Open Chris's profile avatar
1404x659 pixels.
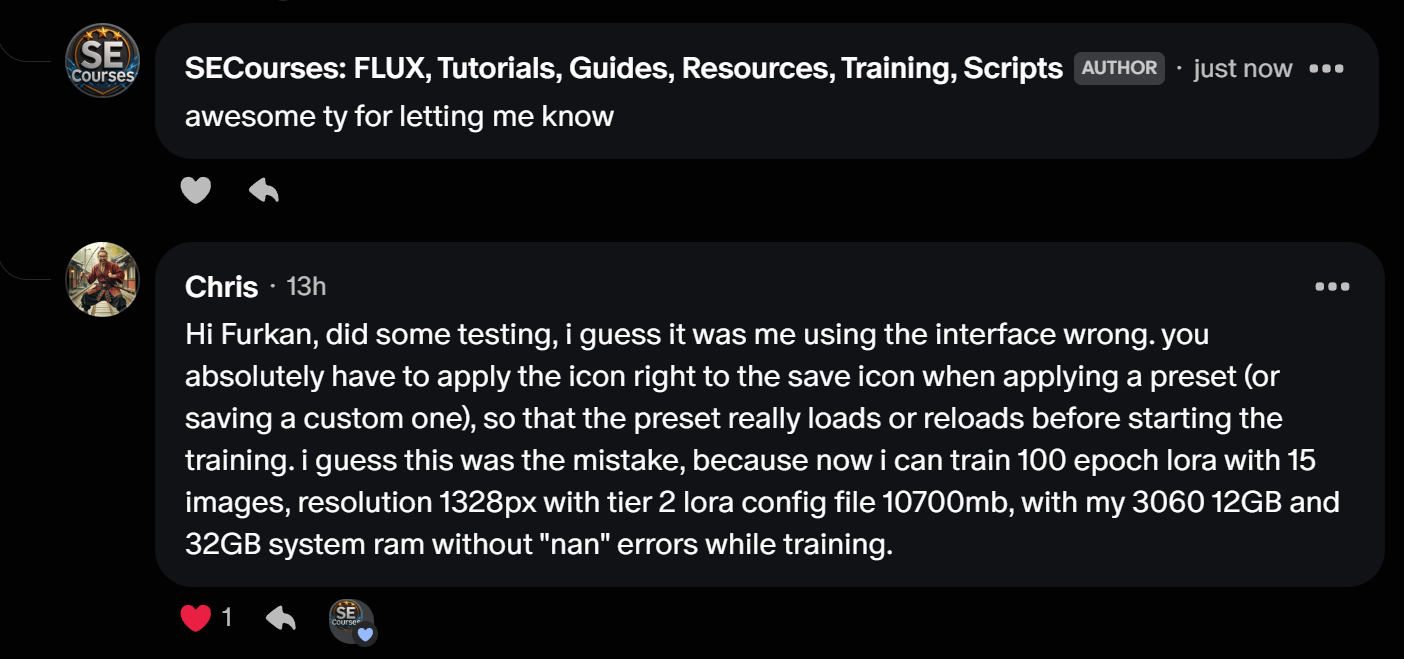[102, 279]
